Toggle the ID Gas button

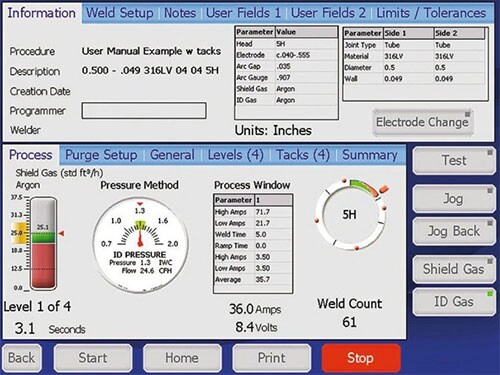click(x=454, y=302)
